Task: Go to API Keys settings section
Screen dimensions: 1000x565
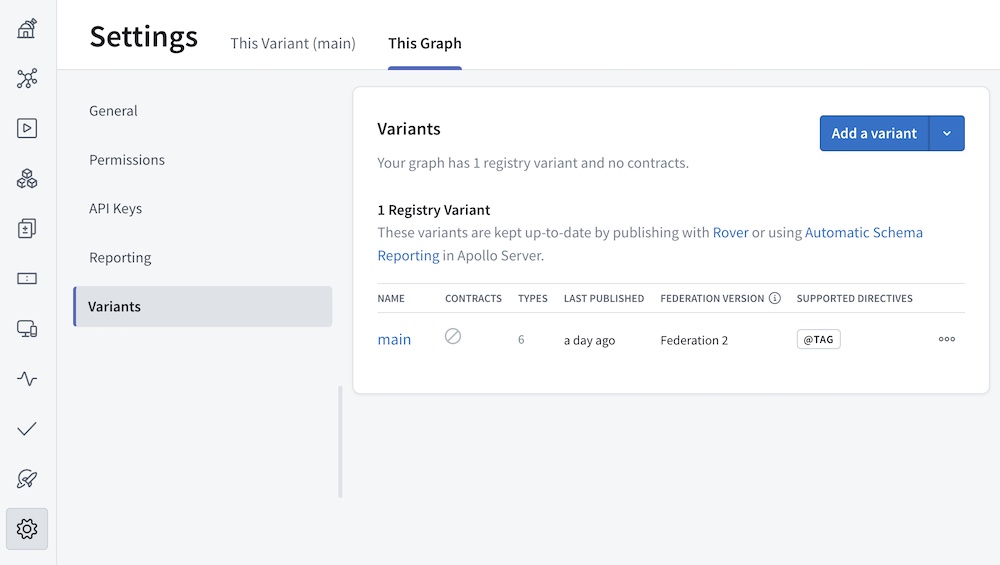Action: coord(116,208)
